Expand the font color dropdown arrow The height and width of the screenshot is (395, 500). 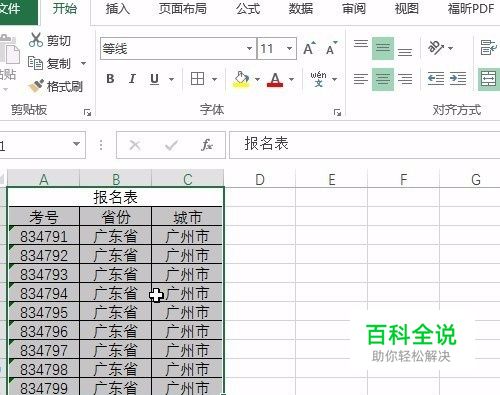coord(291,79)
